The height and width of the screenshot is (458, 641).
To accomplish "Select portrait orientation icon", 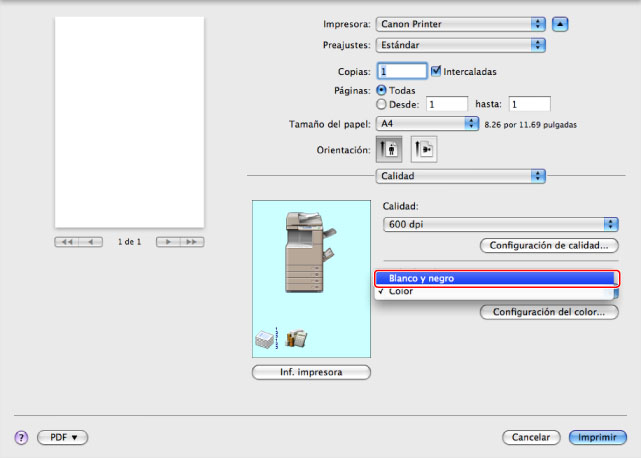I will [x=388, y=149].
